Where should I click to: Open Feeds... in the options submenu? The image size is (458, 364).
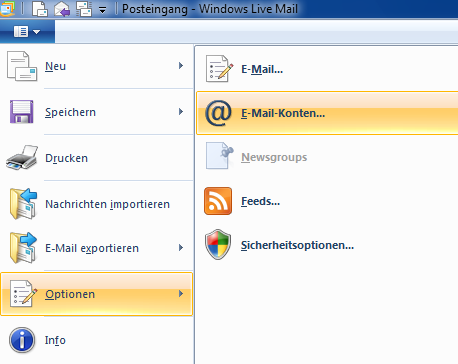[327, 201]
